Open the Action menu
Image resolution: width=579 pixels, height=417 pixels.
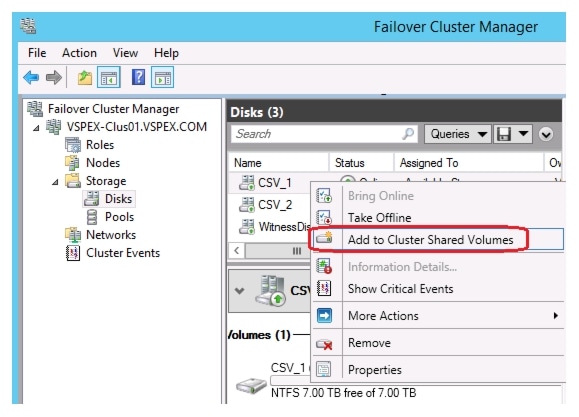coord(79,53)
